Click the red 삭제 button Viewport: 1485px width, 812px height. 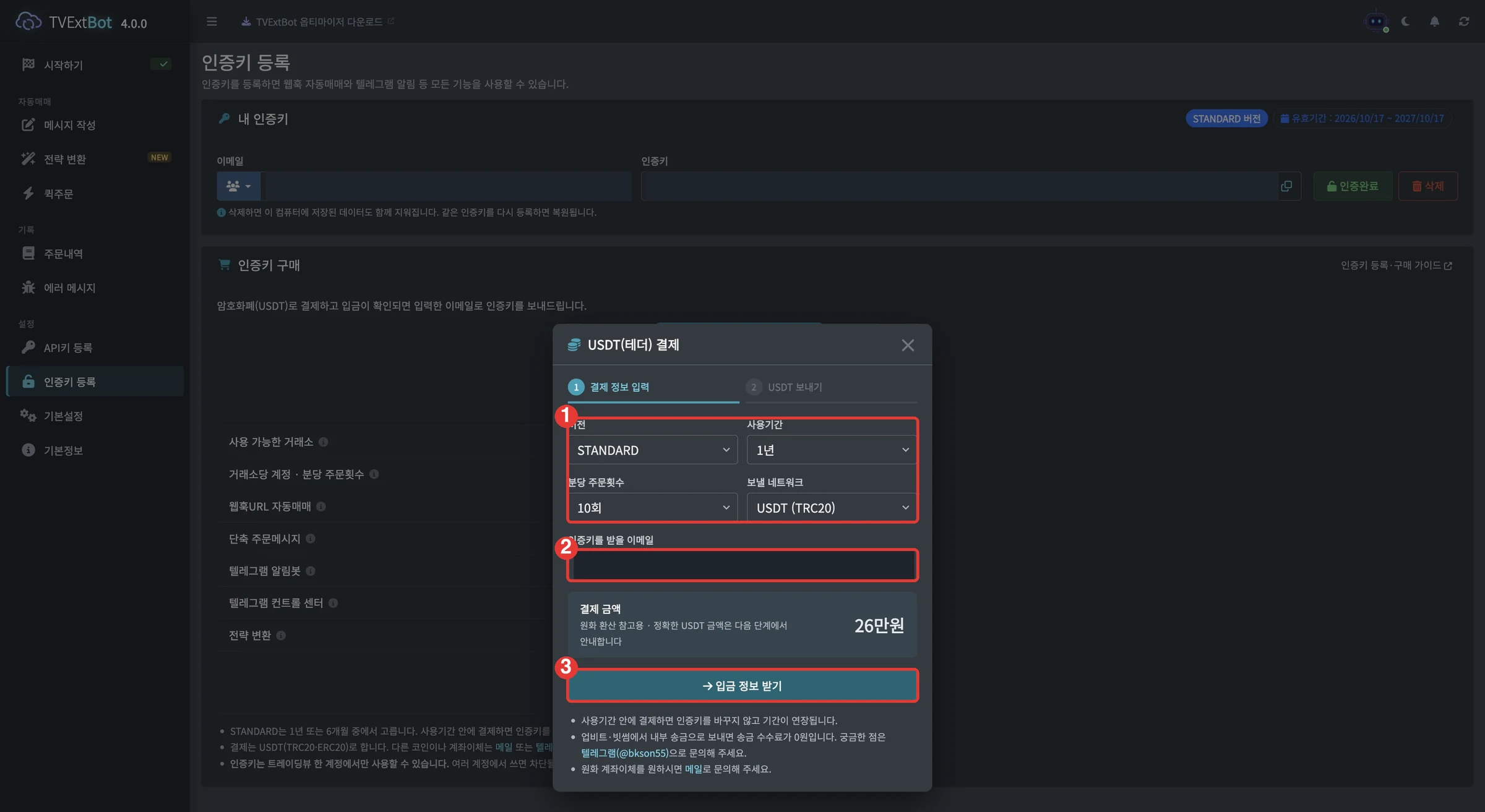tap(1427, 186)
